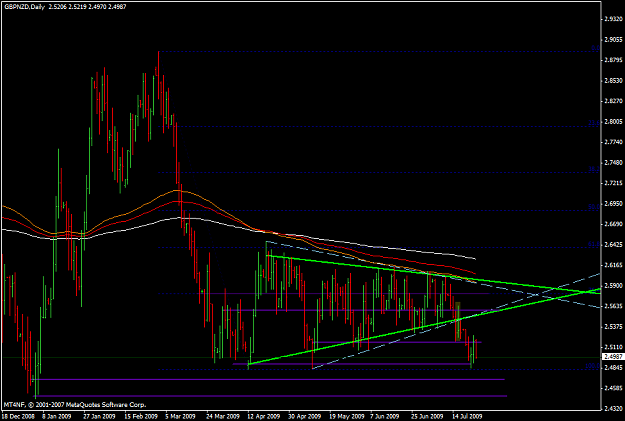625x421 pixels.
Task: Select the 2.5110 price axis label
Action: [x=613, y=347]
